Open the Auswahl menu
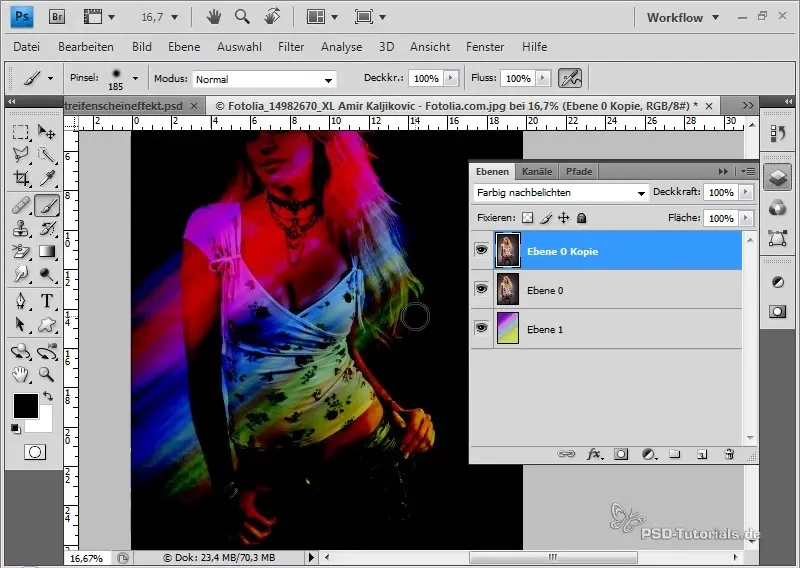Screen dimensions: 800x568 pyautogui.click(x=239, y=47)
